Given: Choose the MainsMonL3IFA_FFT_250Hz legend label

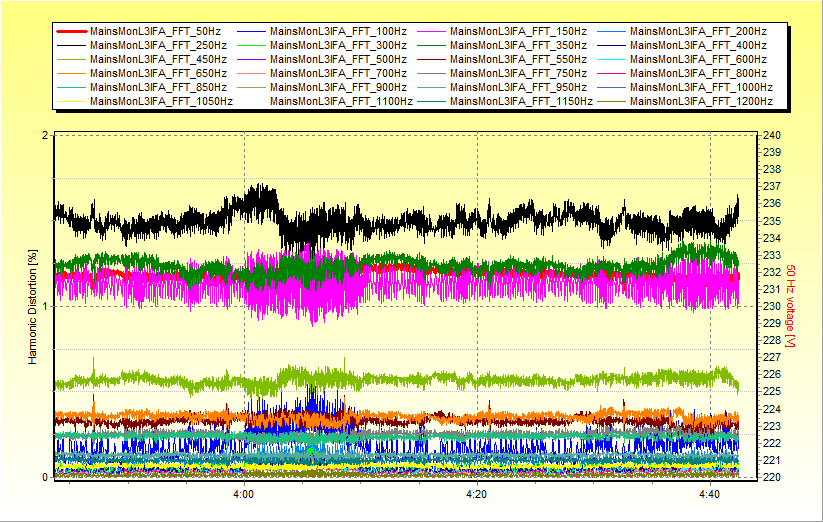Looking at the screenshot, I should point(157,46).
